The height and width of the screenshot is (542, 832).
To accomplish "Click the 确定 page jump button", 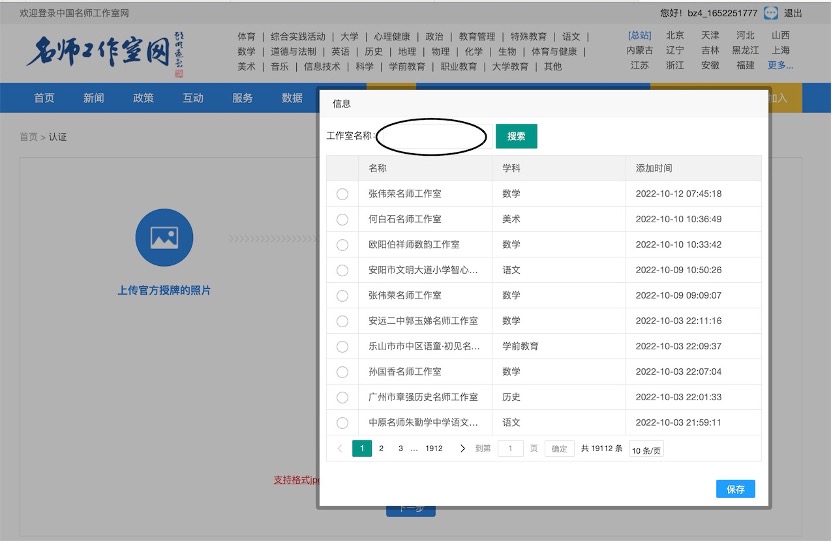I will pyautogui.click(x=559, y=449).
